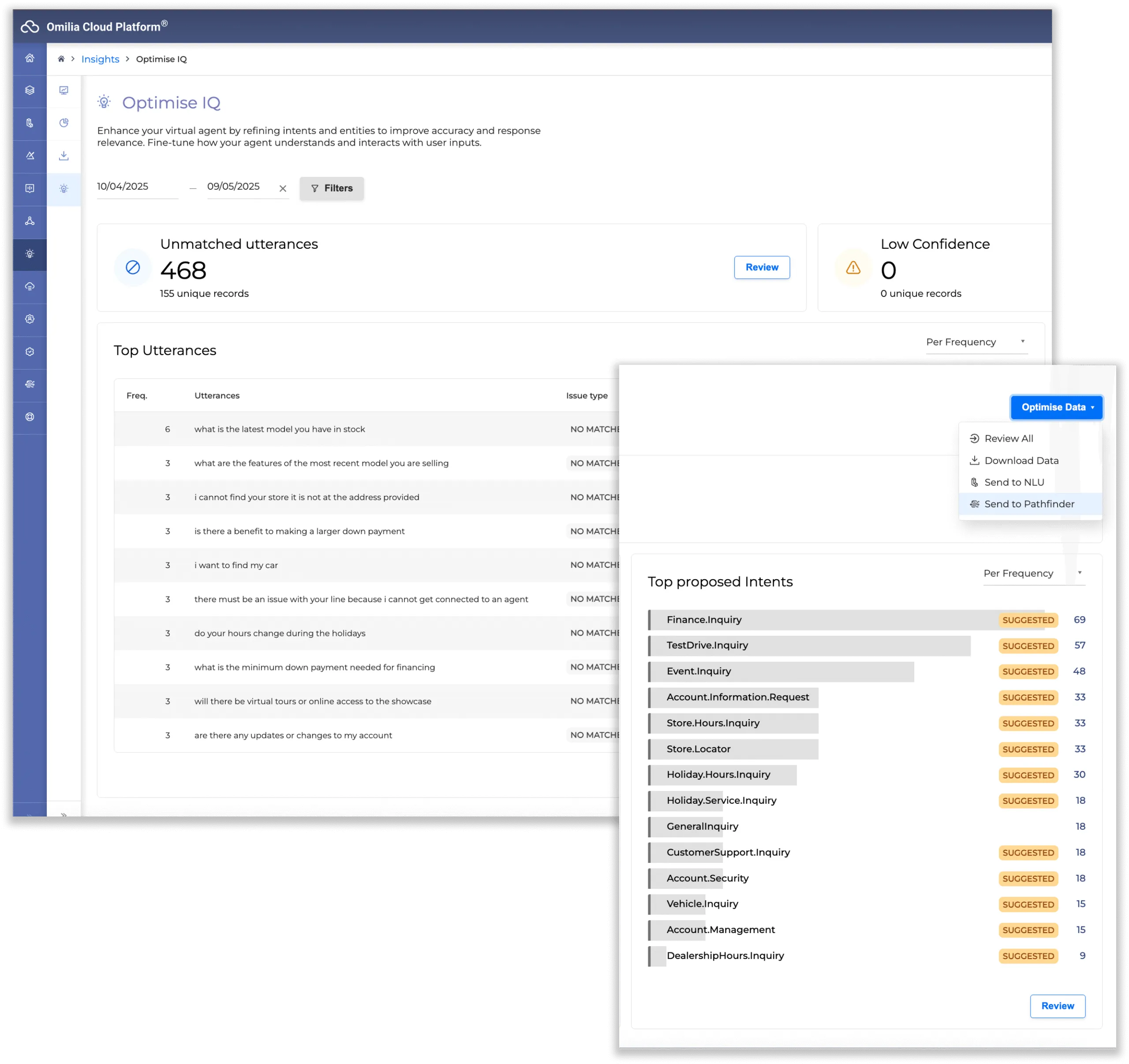Expand the Top Utterances Per Frequency dropdown
This screenshot has width=1129, height=1064.
[x=976, y=342]
